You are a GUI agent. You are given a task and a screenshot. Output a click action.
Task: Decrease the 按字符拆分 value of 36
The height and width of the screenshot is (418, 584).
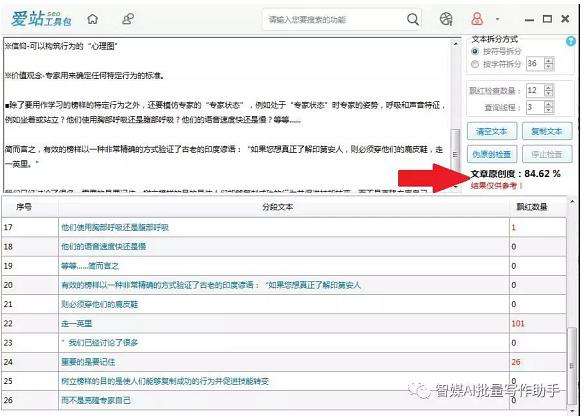click(x=549, y=67)
